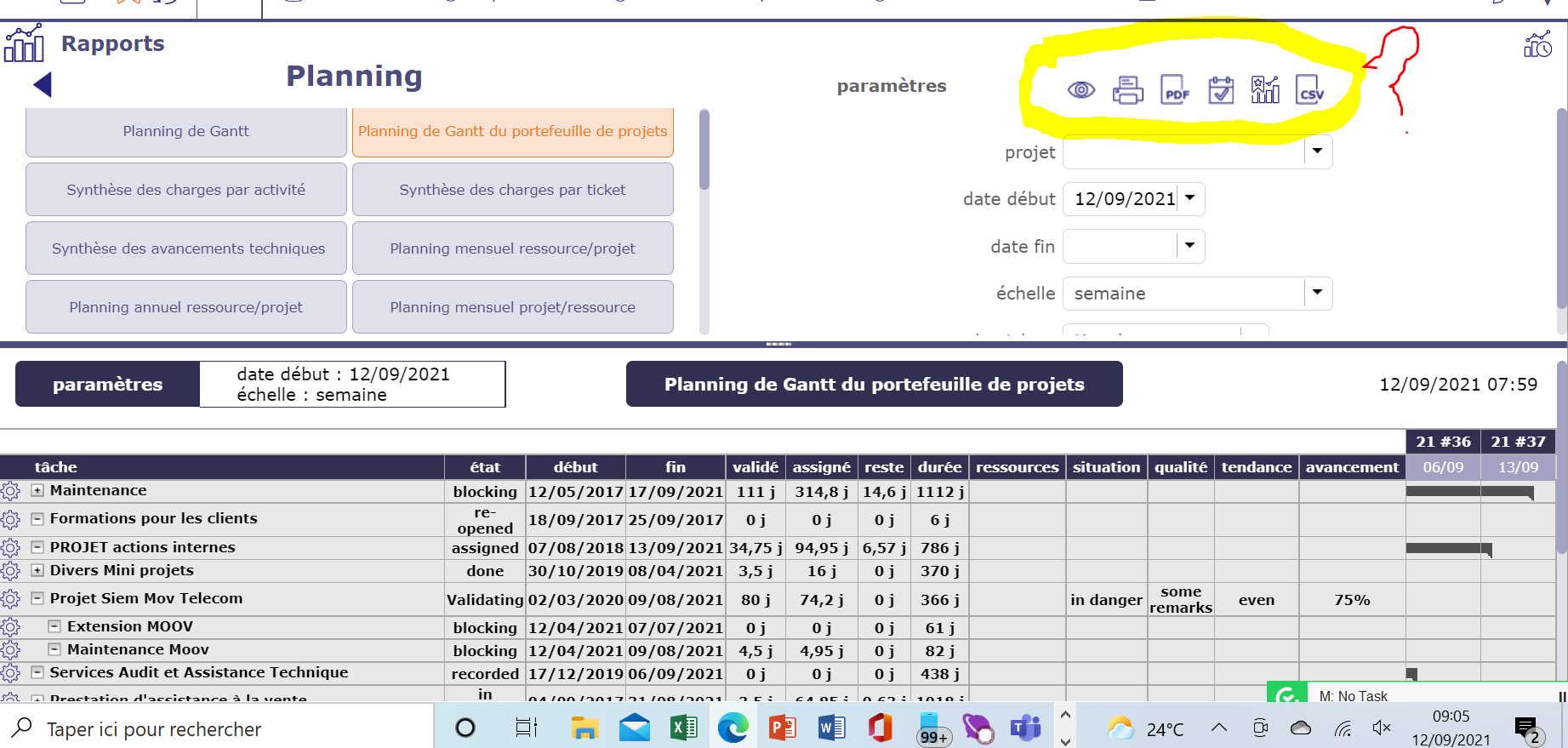Click the gear icon for Projet Siem Mov Telecom
This screenshot has height=748, width=1568.
(10, 599)
